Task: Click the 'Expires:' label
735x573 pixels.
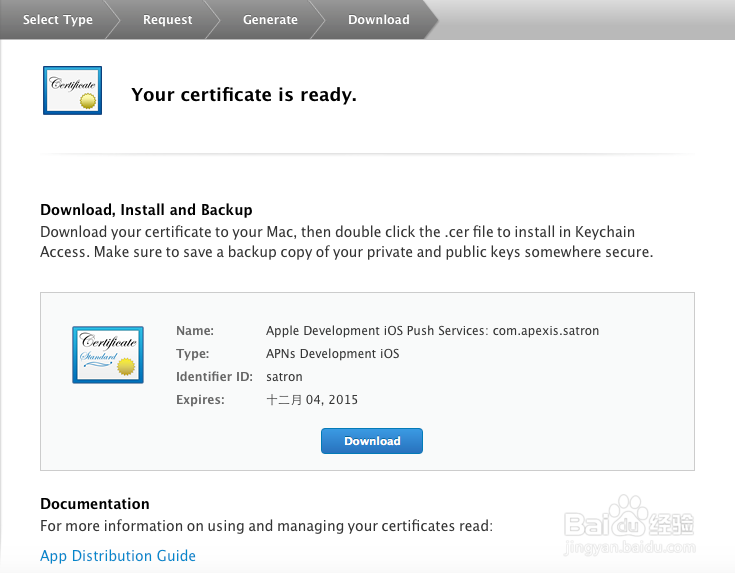Action: click(x=200, y=400)
